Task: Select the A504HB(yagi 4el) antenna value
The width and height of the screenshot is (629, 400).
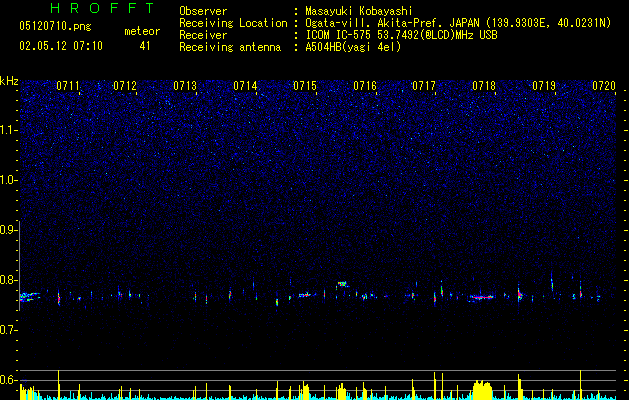Action: pos(353,47)
